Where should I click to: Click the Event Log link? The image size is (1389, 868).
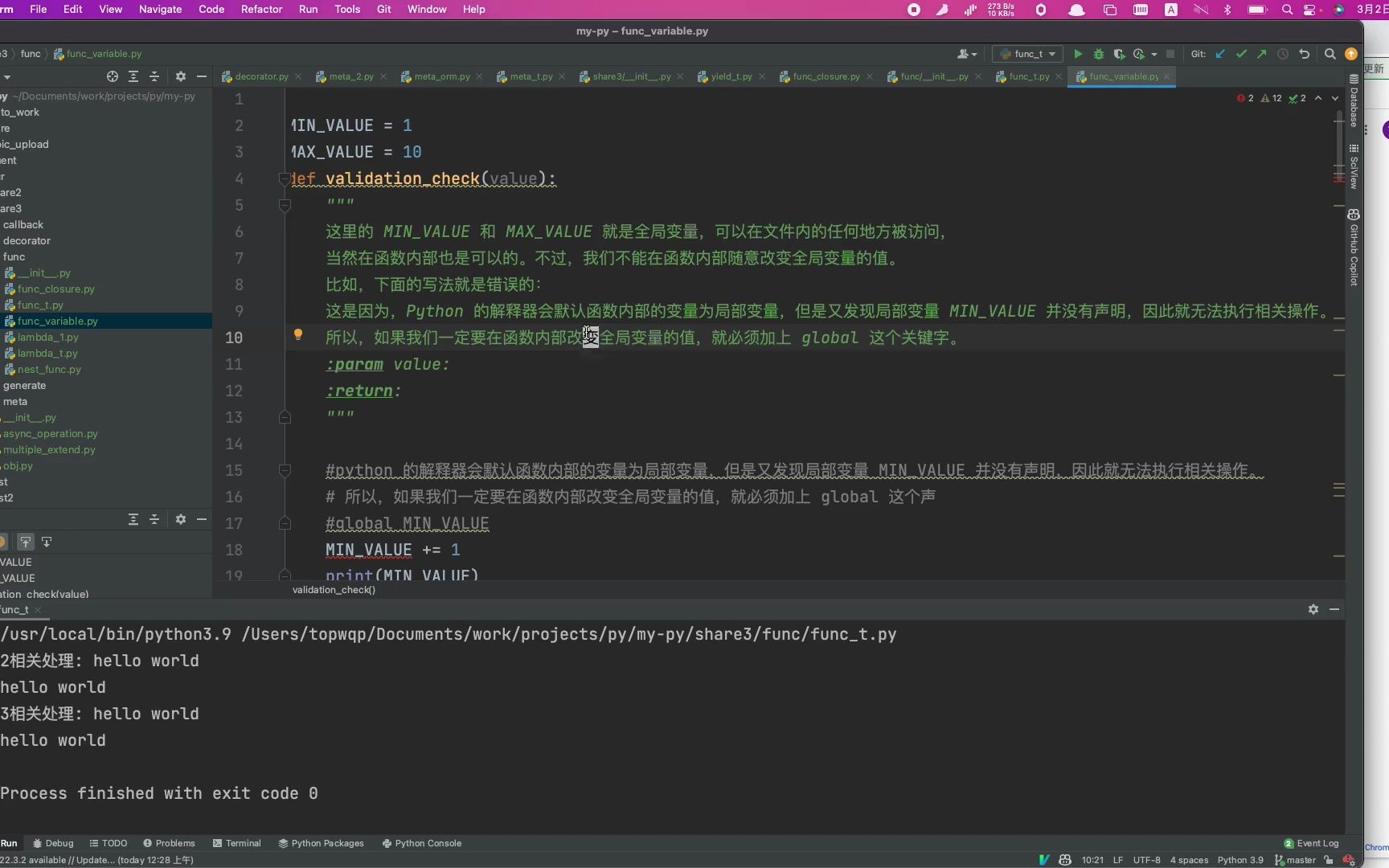click(1317, 843)
